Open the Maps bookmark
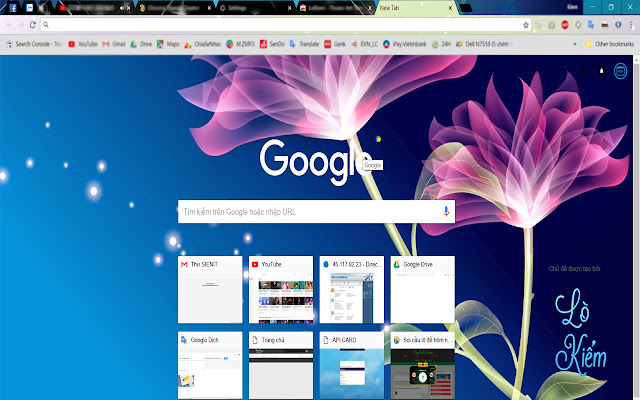Viewport: 640px width, 400px height. click(168, 44)
